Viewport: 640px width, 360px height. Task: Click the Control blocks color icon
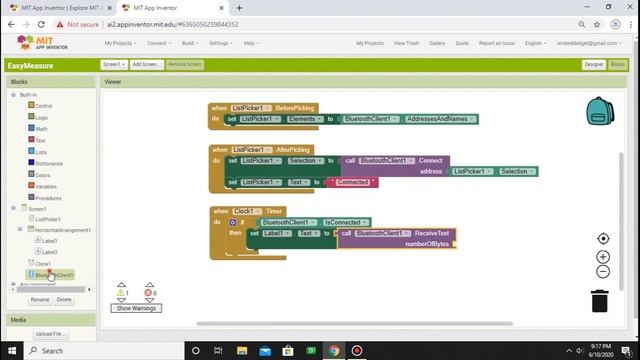pyautogui.click(x=31, y=105)
